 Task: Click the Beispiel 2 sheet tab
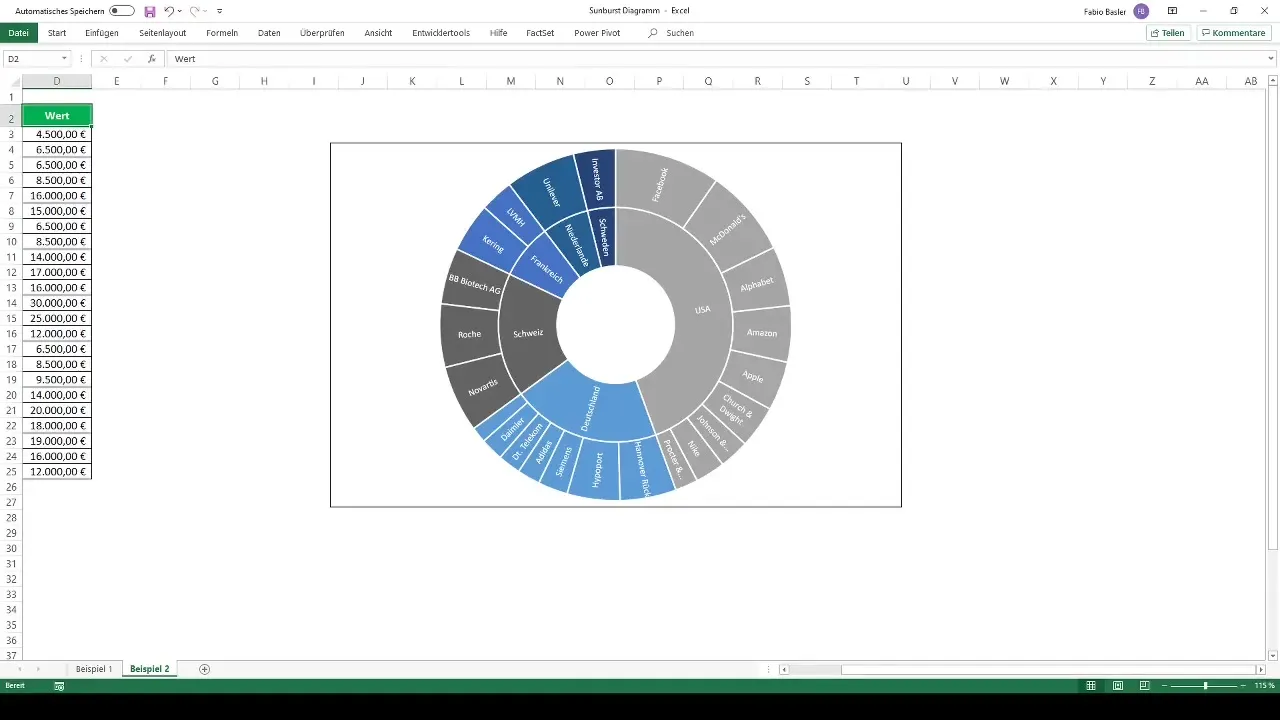[150, 669]
